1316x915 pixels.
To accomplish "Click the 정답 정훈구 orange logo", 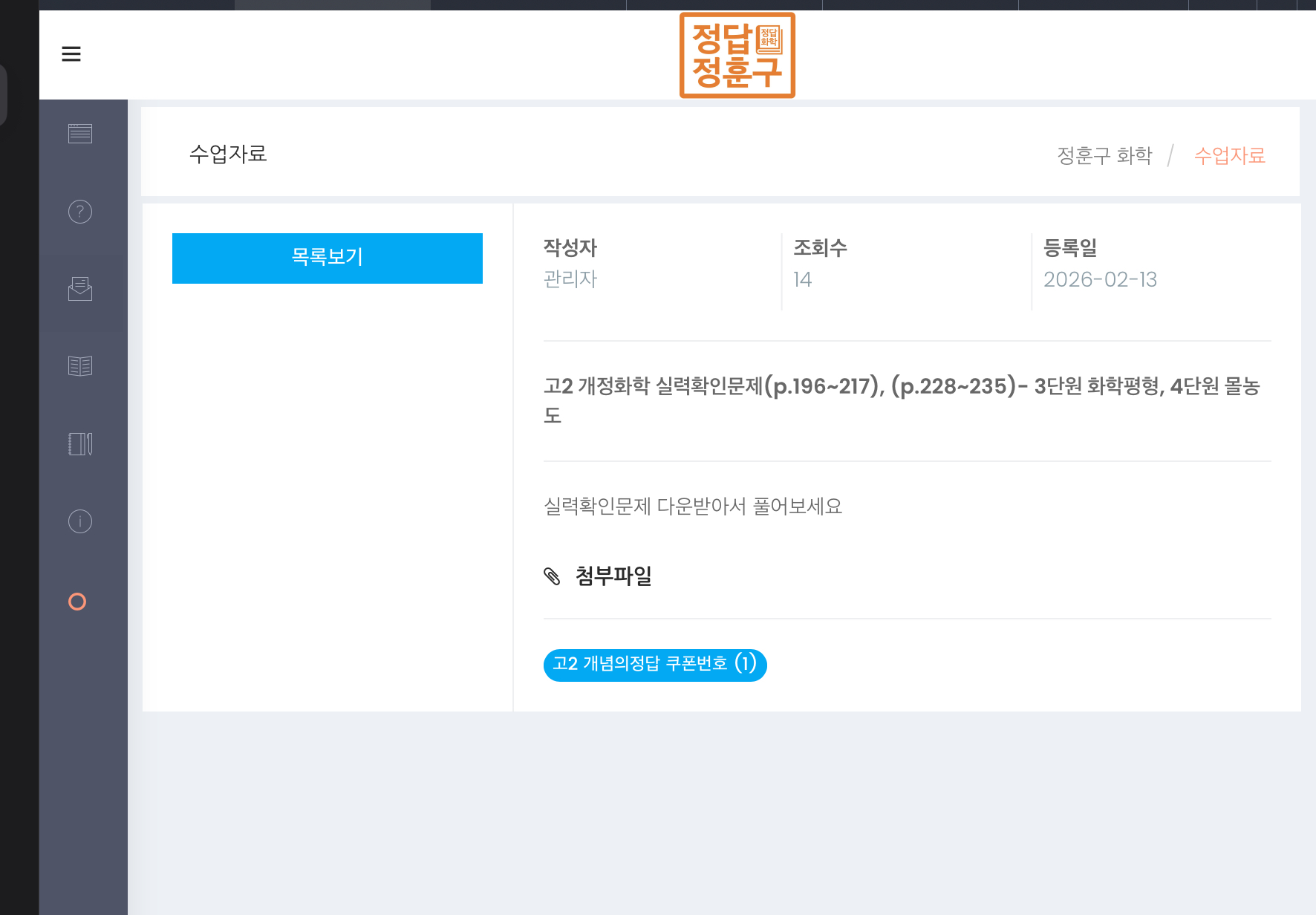I will click(x=737, y=55).
